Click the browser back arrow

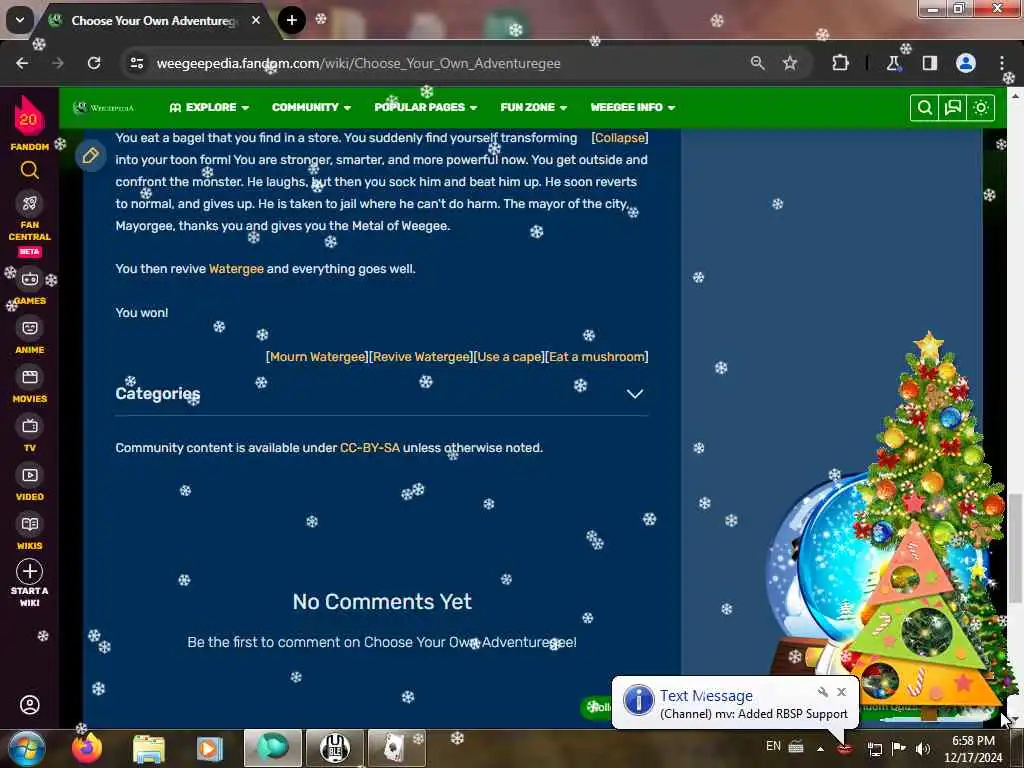[22, 63]
